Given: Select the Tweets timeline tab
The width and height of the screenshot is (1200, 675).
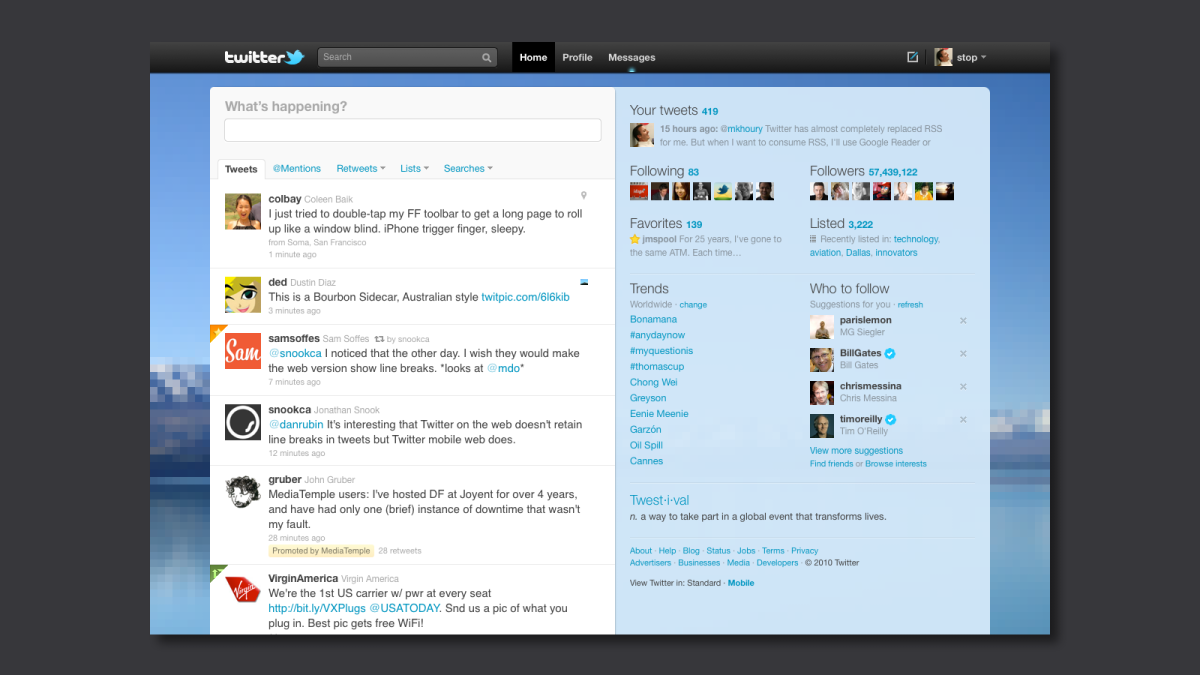Looking at the screenshot, I should (241, 169).
